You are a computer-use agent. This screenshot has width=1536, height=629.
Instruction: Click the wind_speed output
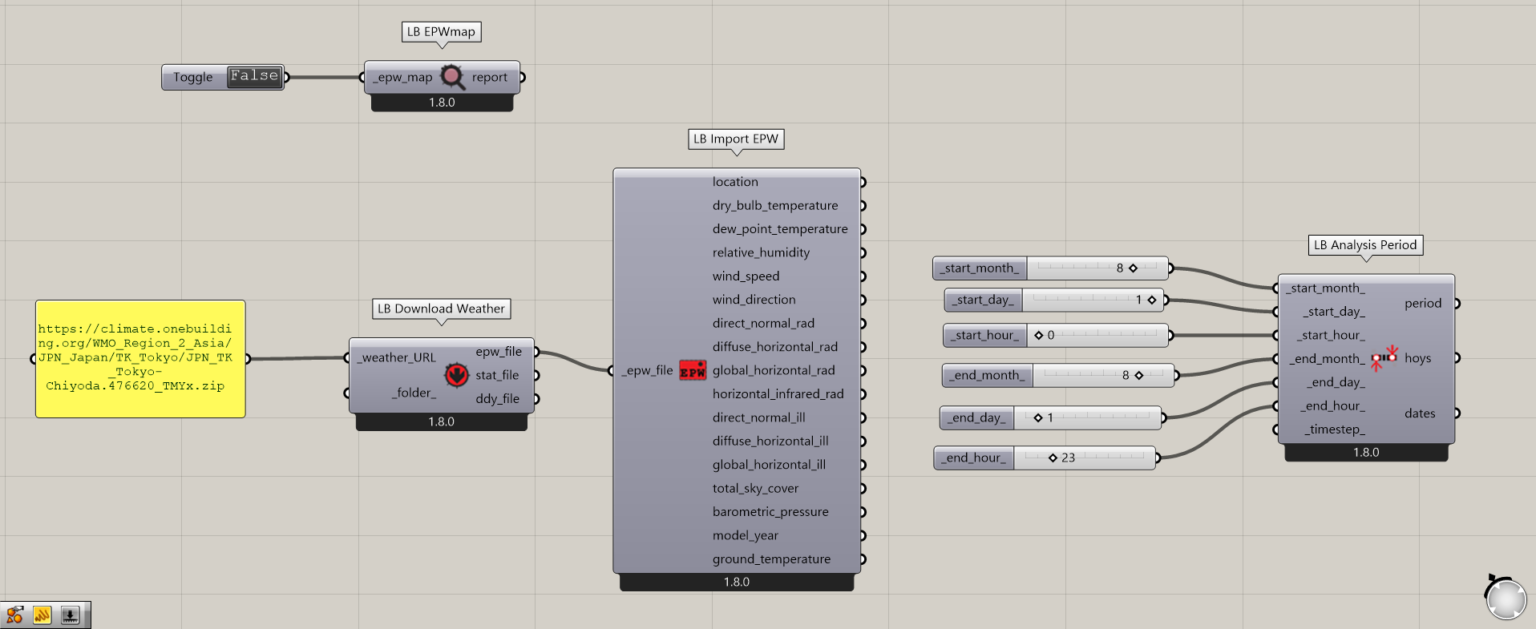pyautogui.click(x=746, y=276)
